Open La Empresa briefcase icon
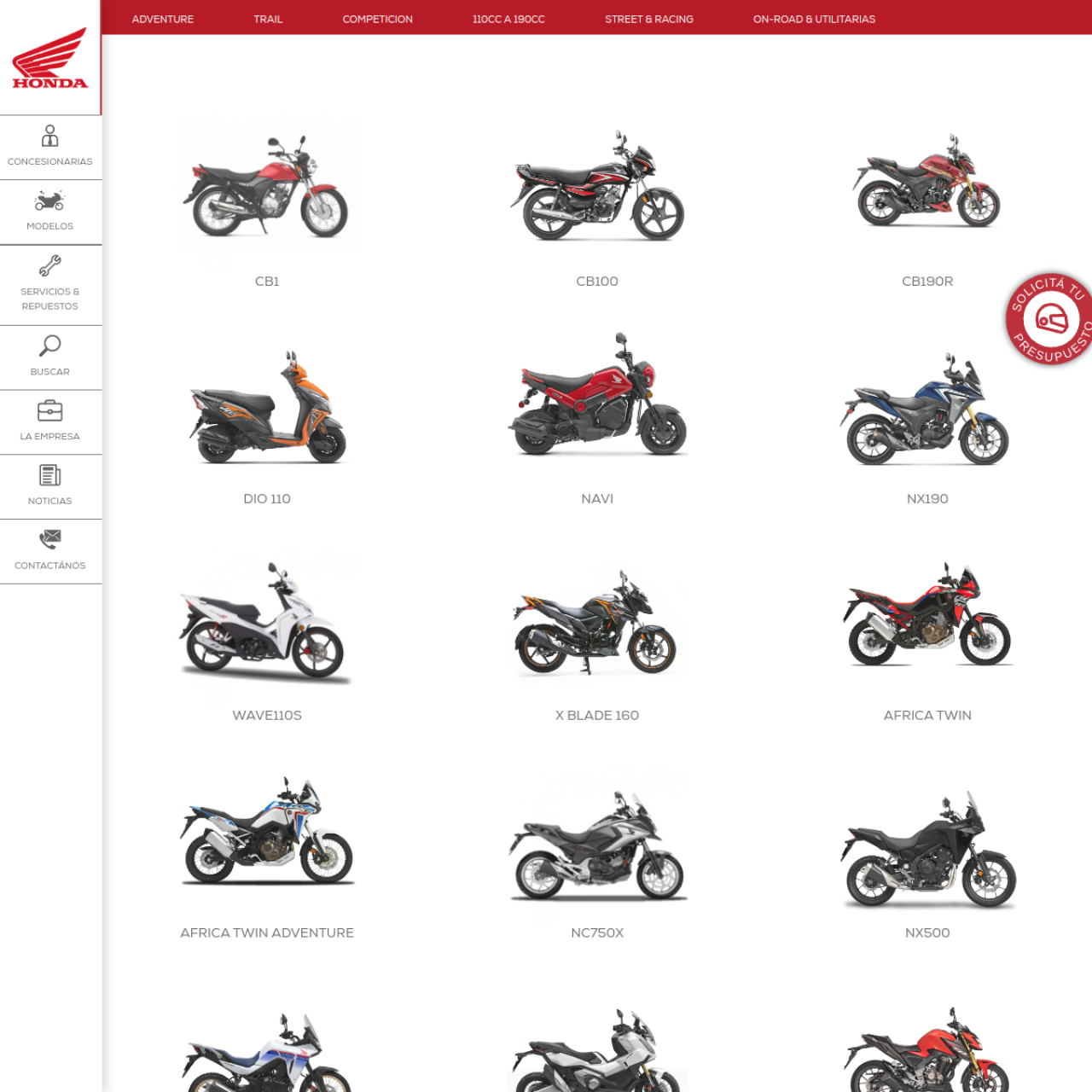1092x1092 pixels. [49, 411]
